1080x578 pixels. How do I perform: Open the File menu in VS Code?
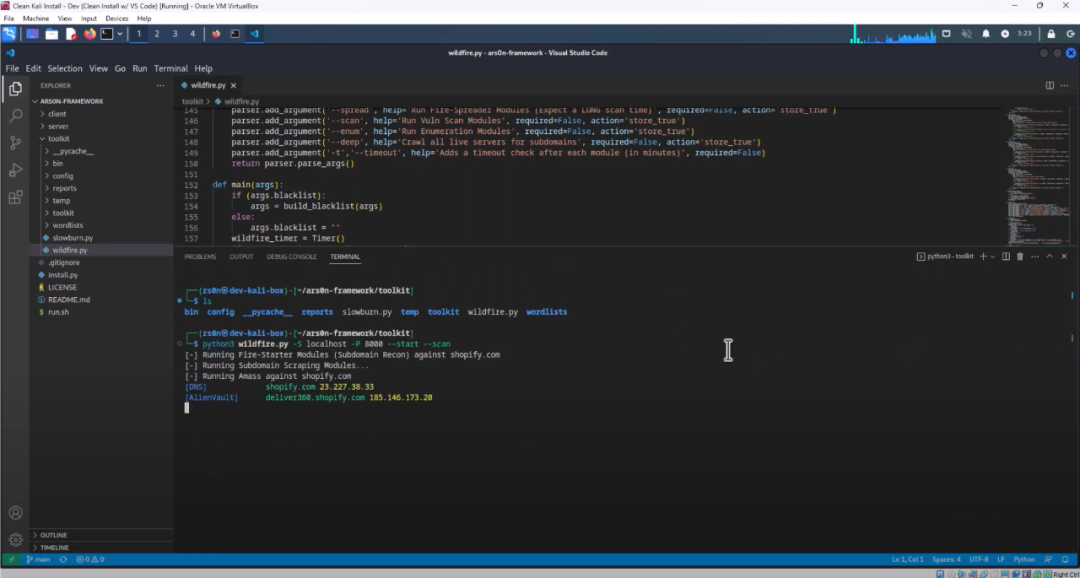coord(12,68)
